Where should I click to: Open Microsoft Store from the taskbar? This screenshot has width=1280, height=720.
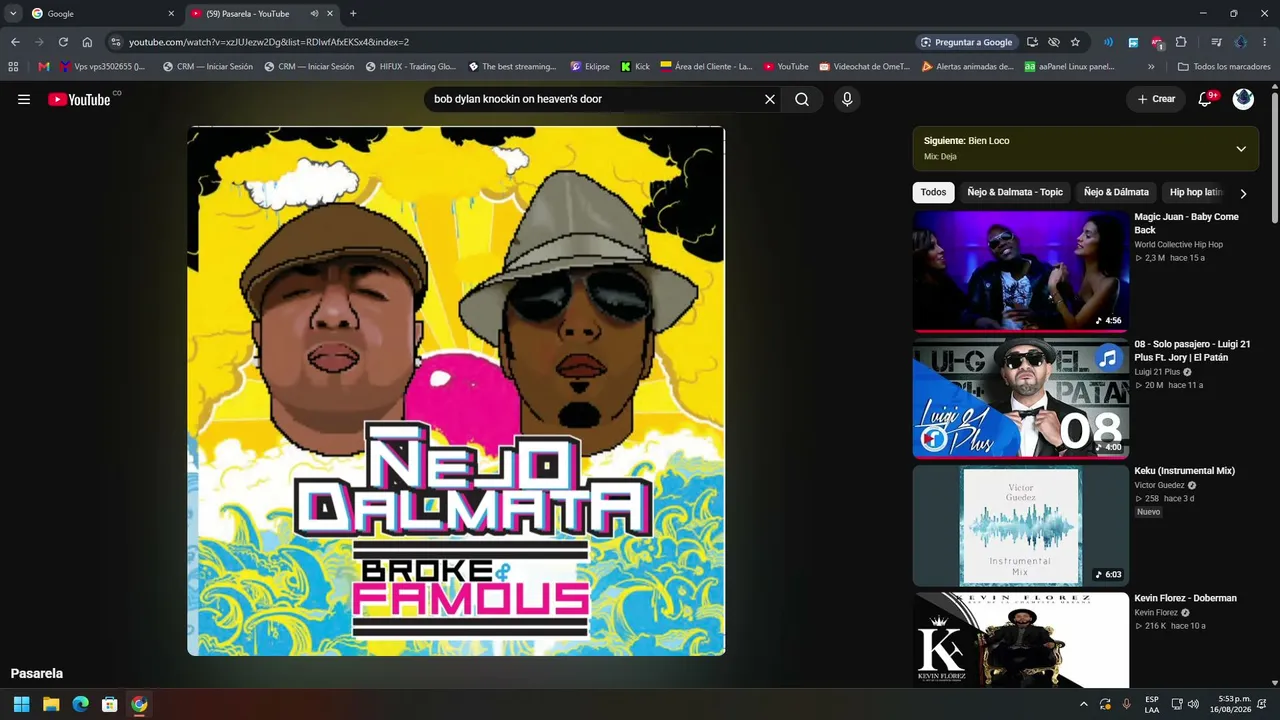coord(110,704)
